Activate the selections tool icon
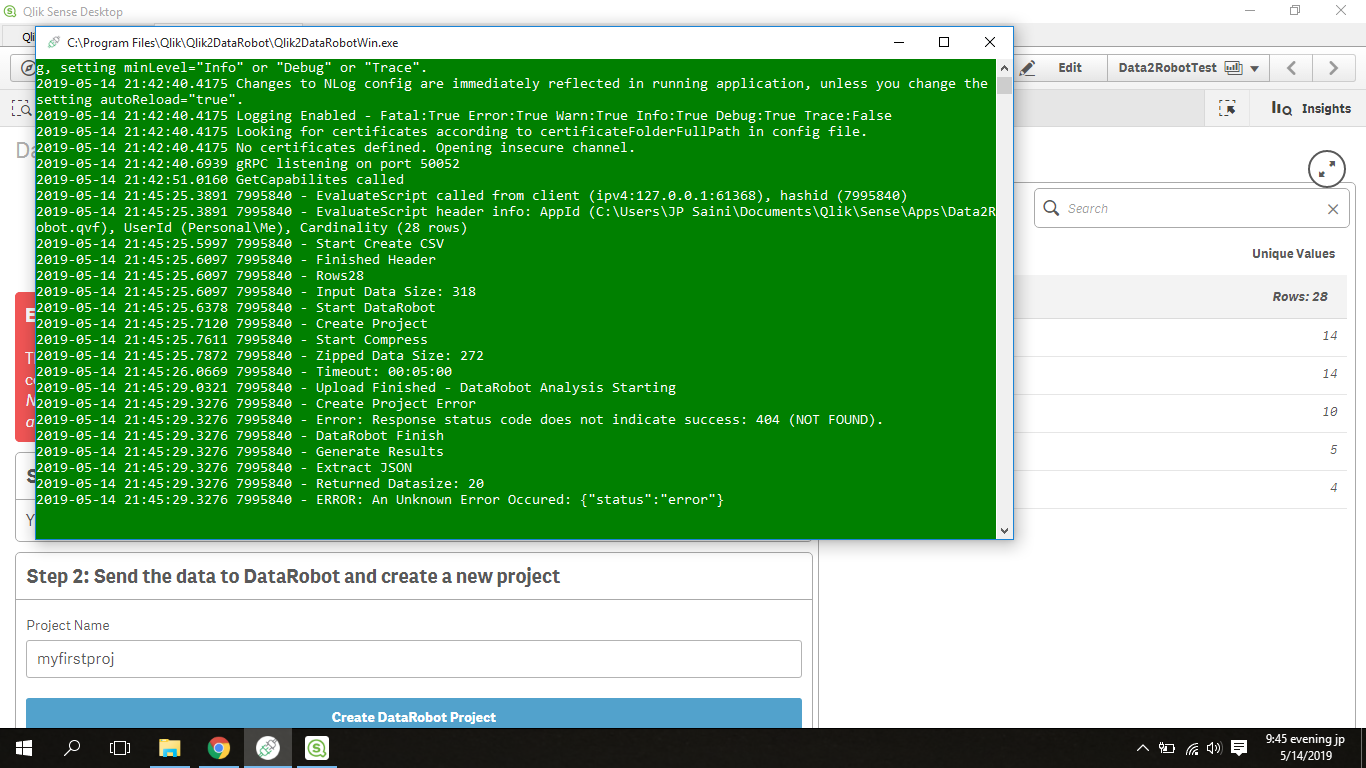The width and height of the screenshot is (1366, 768). [1228, 108]
